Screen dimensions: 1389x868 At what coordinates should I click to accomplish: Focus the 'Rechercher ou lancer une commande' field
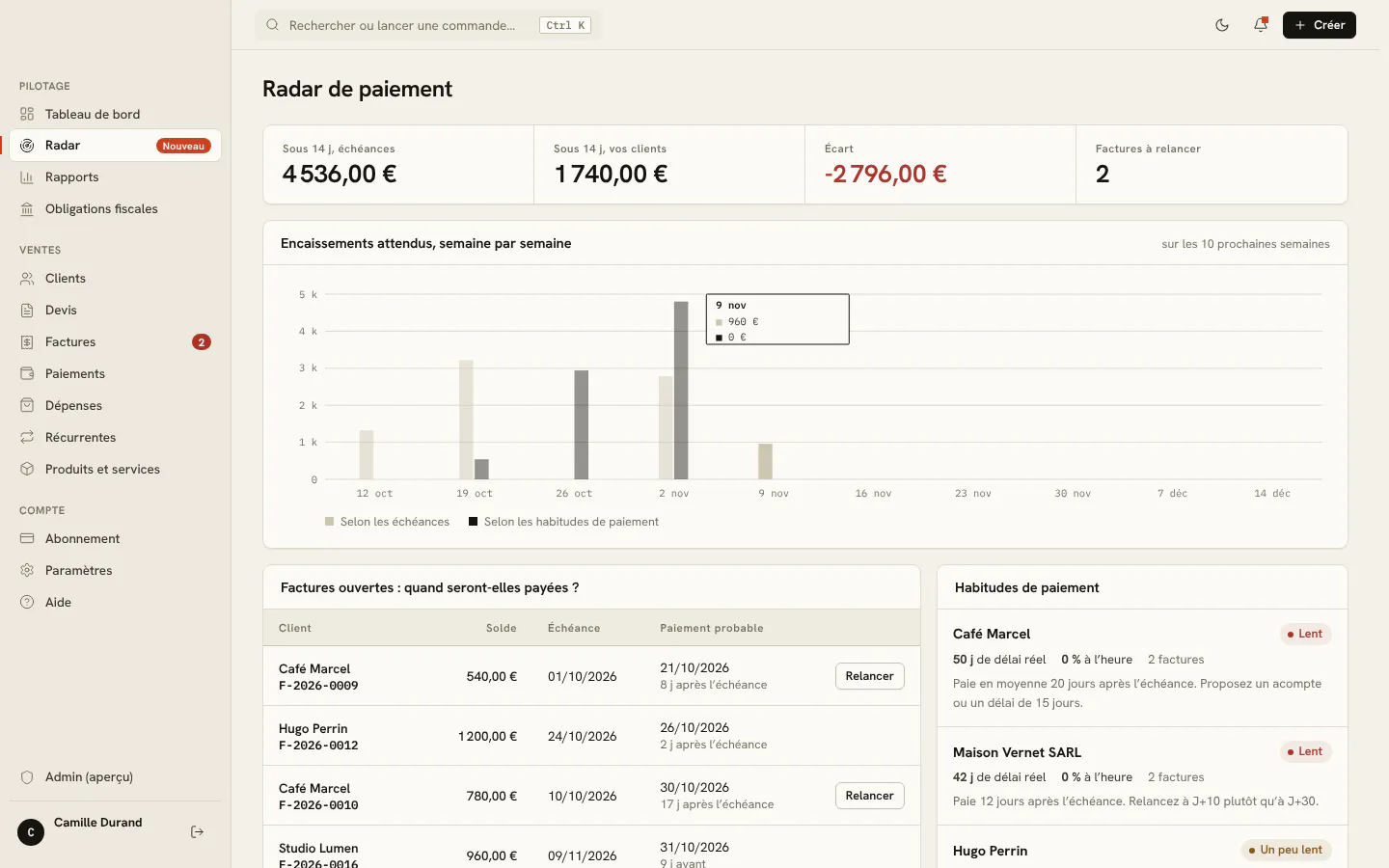coord(427,25)
